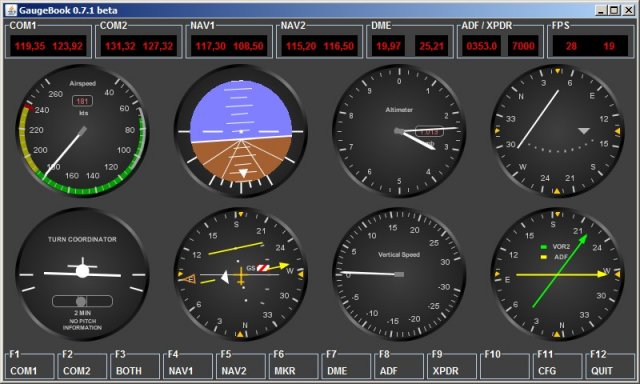The image size is (640, 384).
Task: Click the F1 COM1 button
Action: (29, 366)
